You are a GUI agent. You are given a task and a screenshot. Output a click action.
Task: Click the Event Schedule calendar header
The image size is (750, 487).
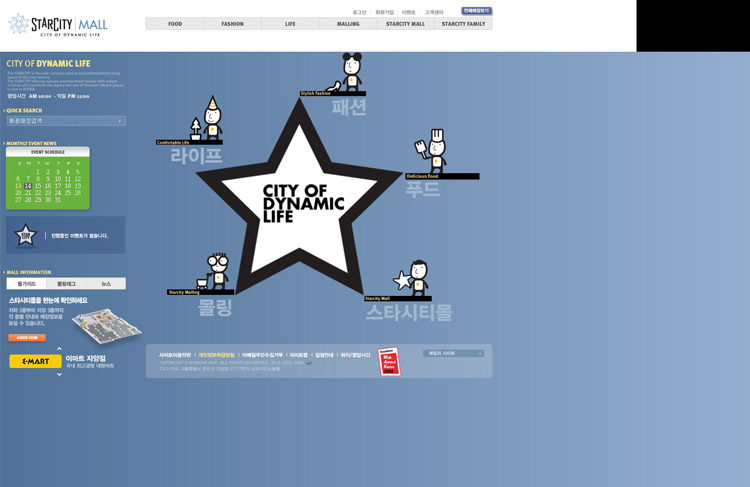pyautogui.click(x=48, y=152)
